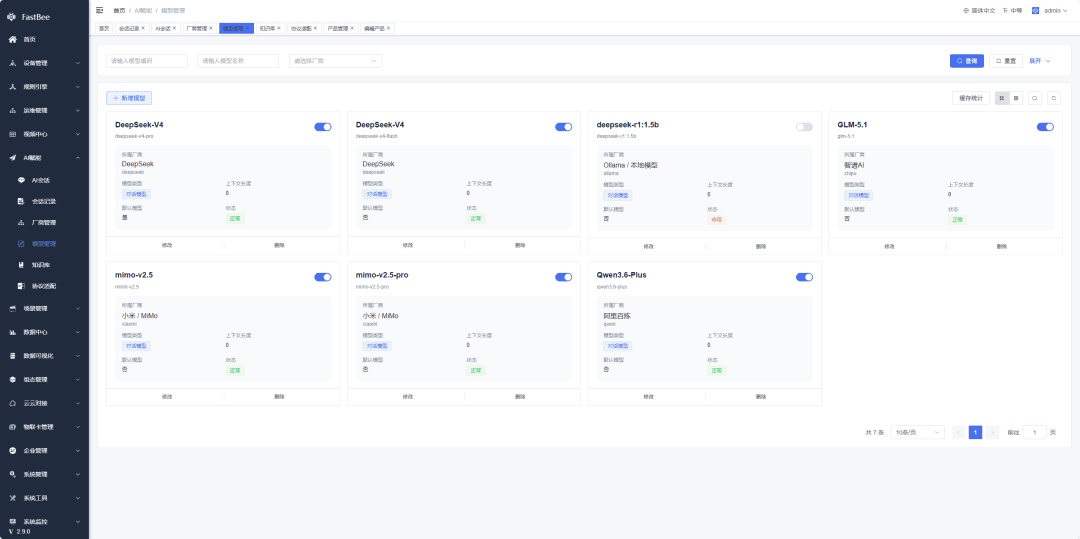Select page 1 in pagination
Image resolution: width=1080 pixels, height=539 pixels.
click(x=975, y=432)
